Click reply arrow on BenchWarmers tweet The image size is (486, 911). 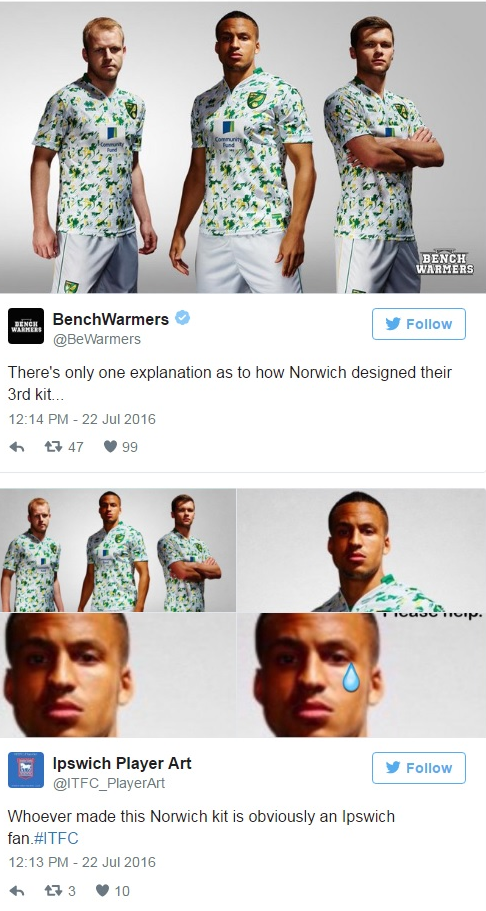[17, 447]
